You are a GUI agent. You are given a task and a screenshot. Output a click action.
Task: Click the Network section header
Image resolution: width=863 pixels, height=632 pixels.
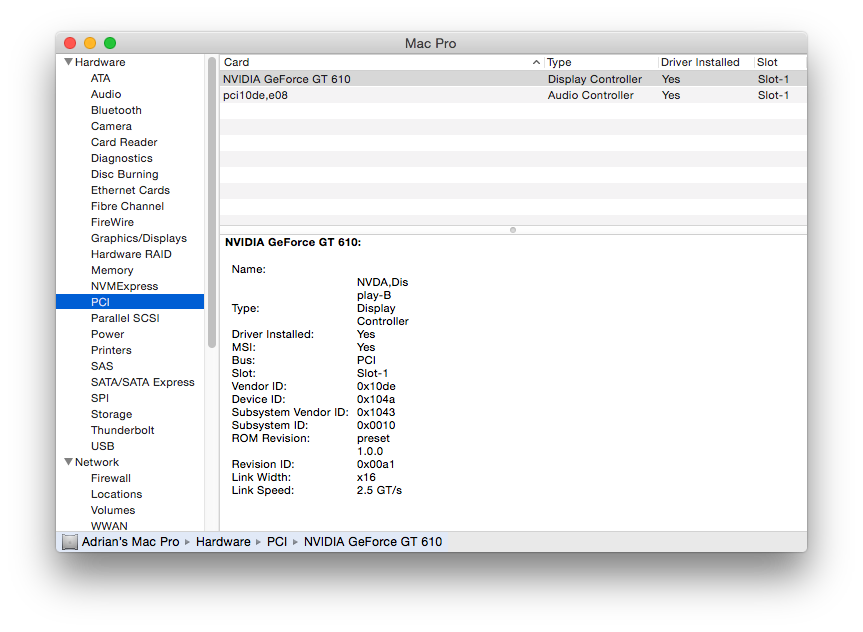97,462
